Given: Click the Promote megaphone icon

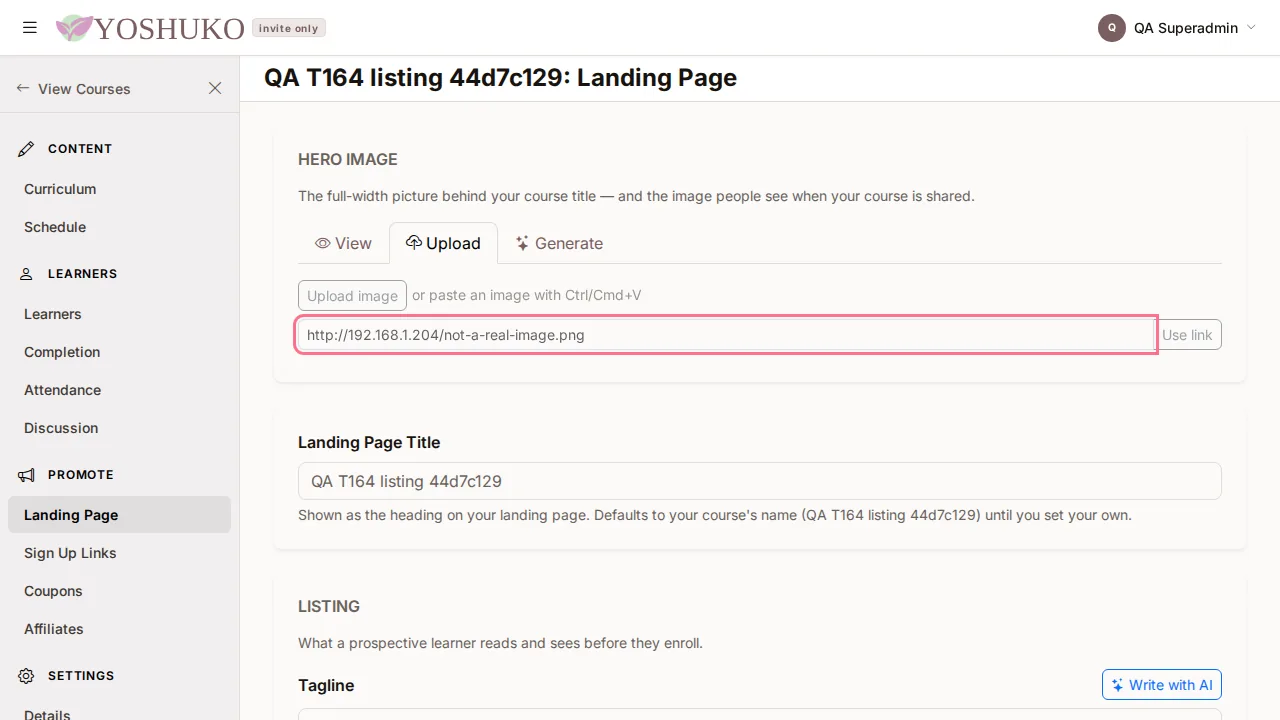Looking at the screenshot, I should pyautogui.click(x=27, y=475).
